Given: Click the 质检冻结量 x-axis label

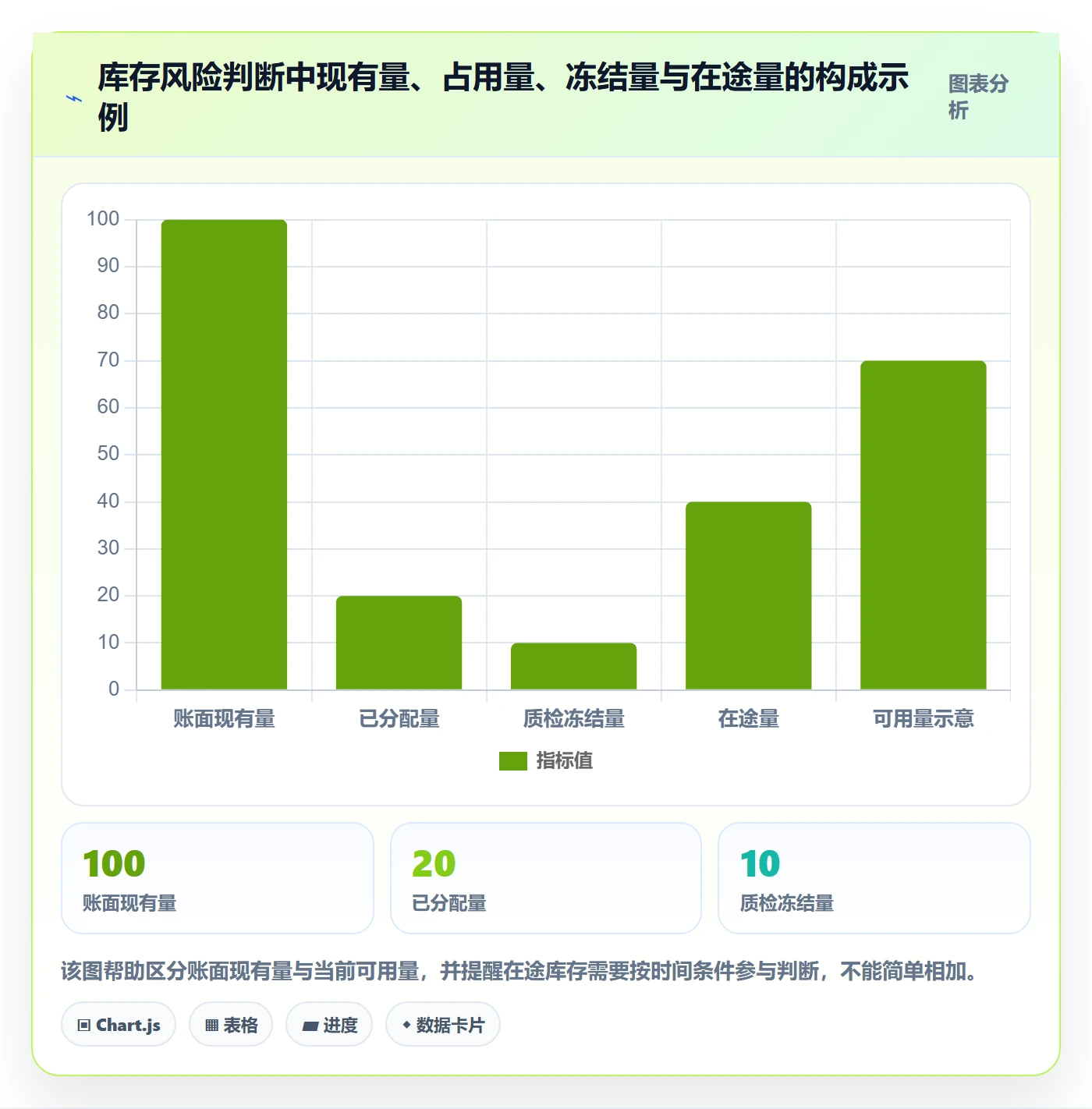Looking at the screenshot, I should pos(573,718).
